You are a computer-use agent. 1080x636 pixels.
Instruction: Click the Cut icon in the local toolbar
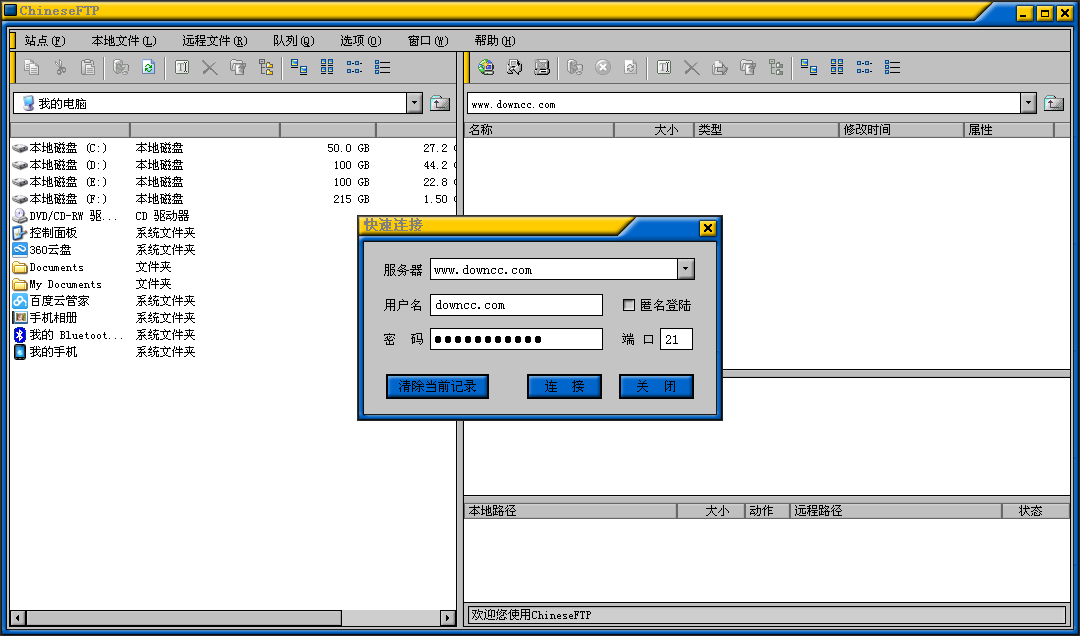pyautogui.click(x=60, y=67)
